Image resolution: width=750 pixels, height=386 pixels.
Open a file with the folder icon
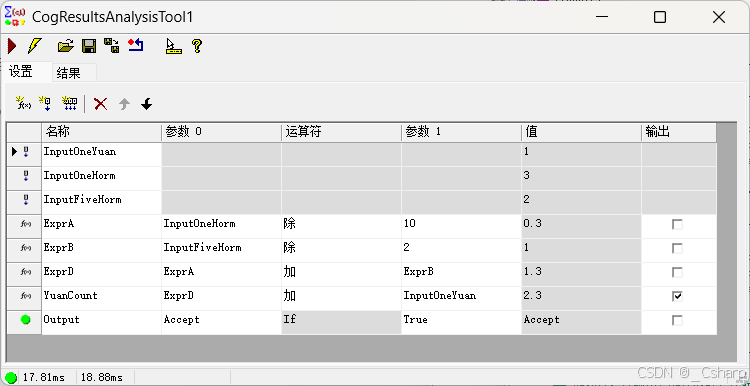click(x=66, y=46)
